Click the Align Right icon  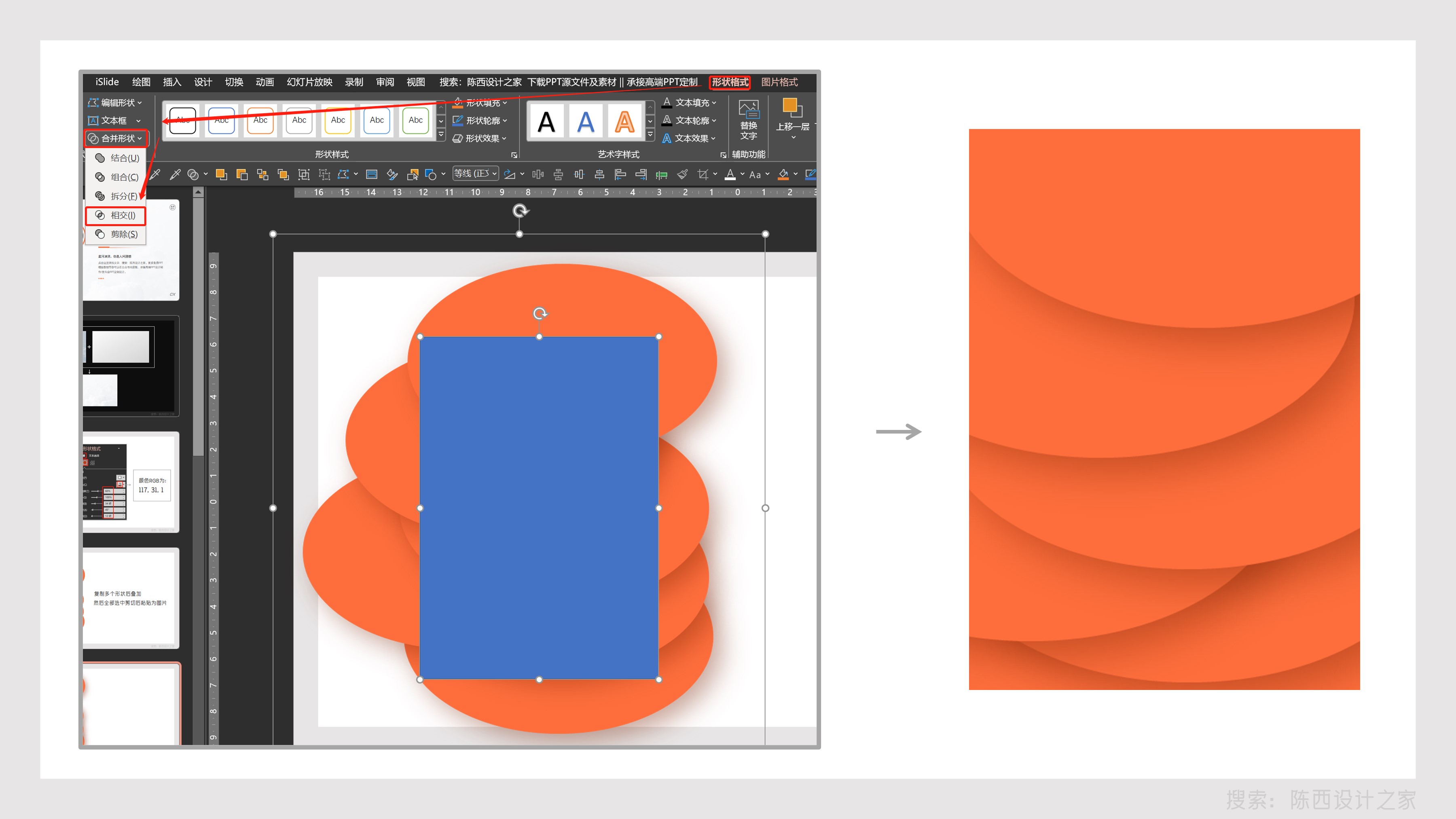tap(641, 175)
